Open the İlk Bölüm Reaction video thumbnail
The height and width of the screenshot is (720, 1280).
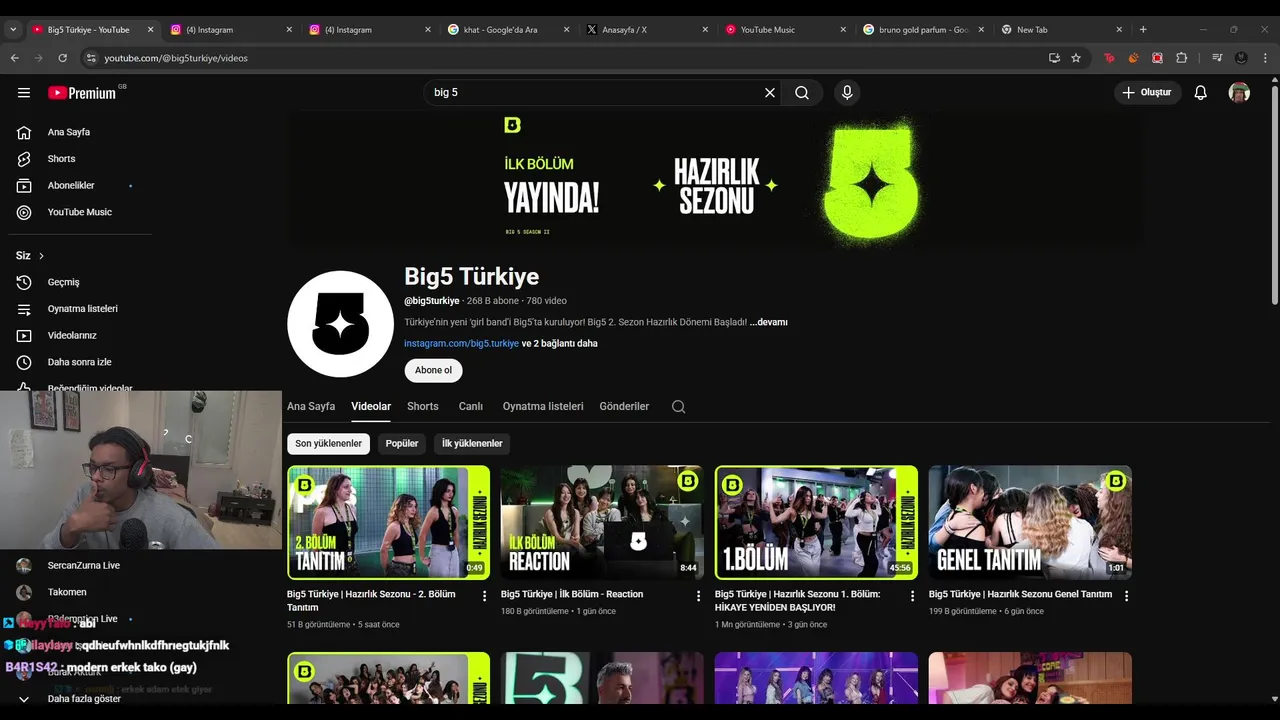602,522
